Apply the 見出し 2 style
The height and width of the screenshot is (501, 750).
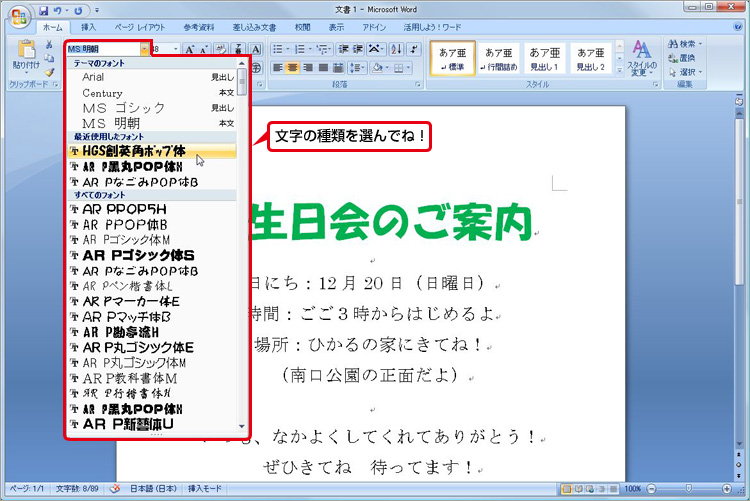pyautogui.click(x=590, y=58)
